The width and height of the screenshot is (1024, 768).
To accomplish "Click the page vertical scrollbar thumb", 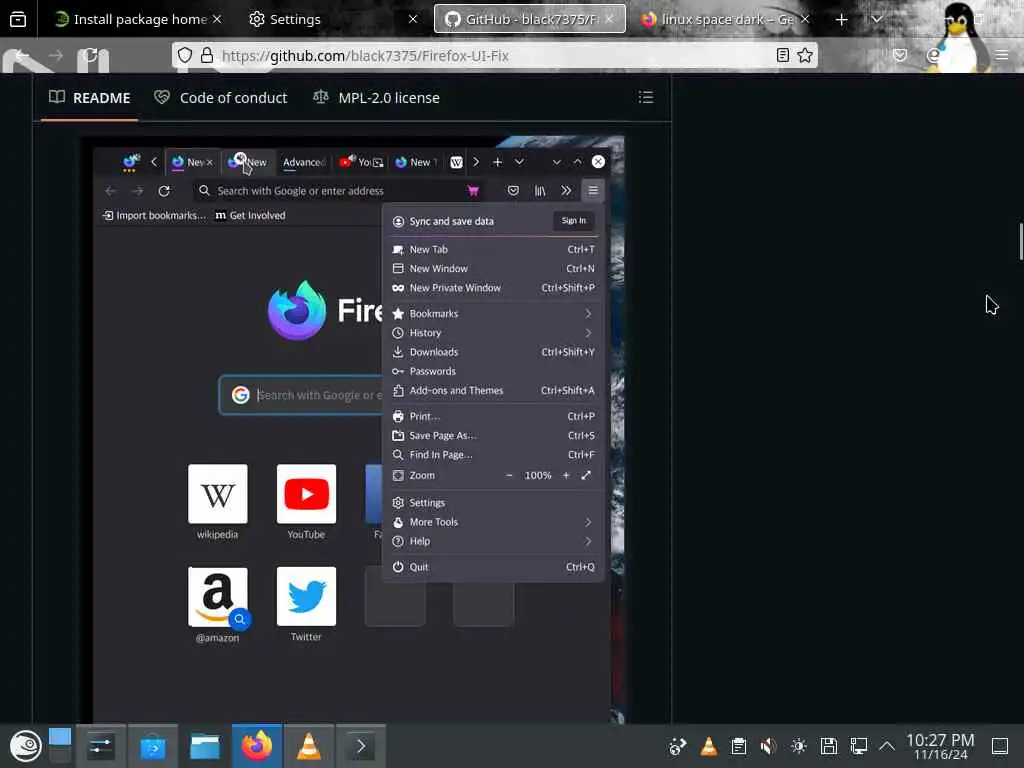I will (x=1021, y=242).
